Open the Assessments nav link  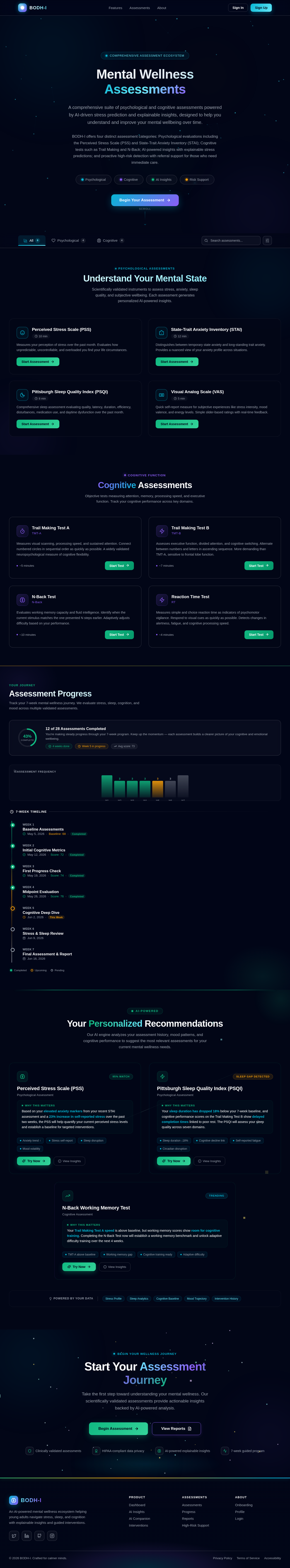[x=140, y=8]
